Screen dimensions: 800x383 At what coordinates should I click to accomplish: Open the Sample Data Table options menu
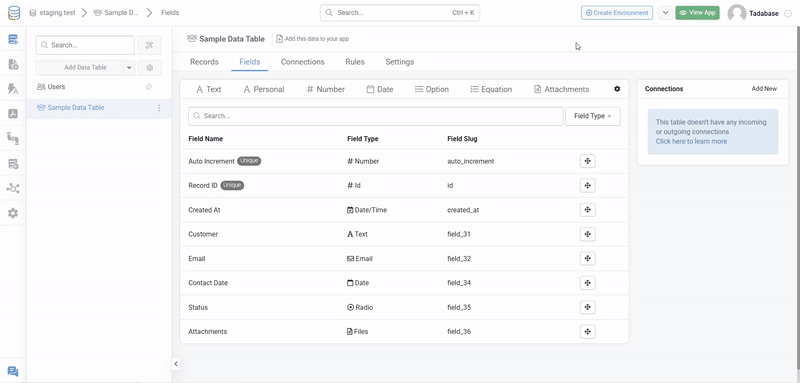click(159, 108)
